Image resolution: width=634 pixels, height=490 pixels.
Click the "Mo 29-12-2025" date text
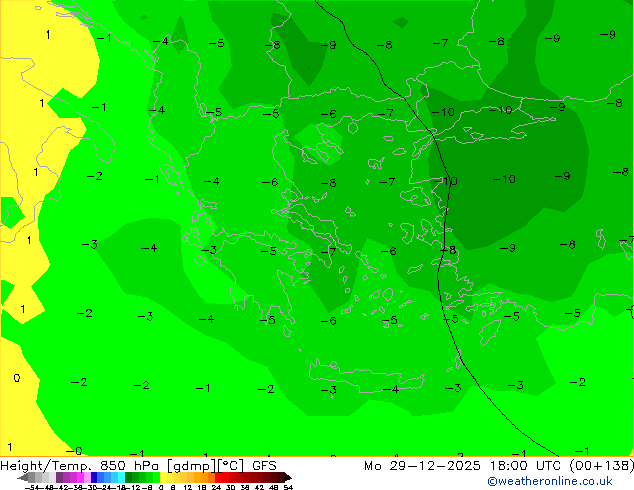pyautogui.click(x=422, y=466)
